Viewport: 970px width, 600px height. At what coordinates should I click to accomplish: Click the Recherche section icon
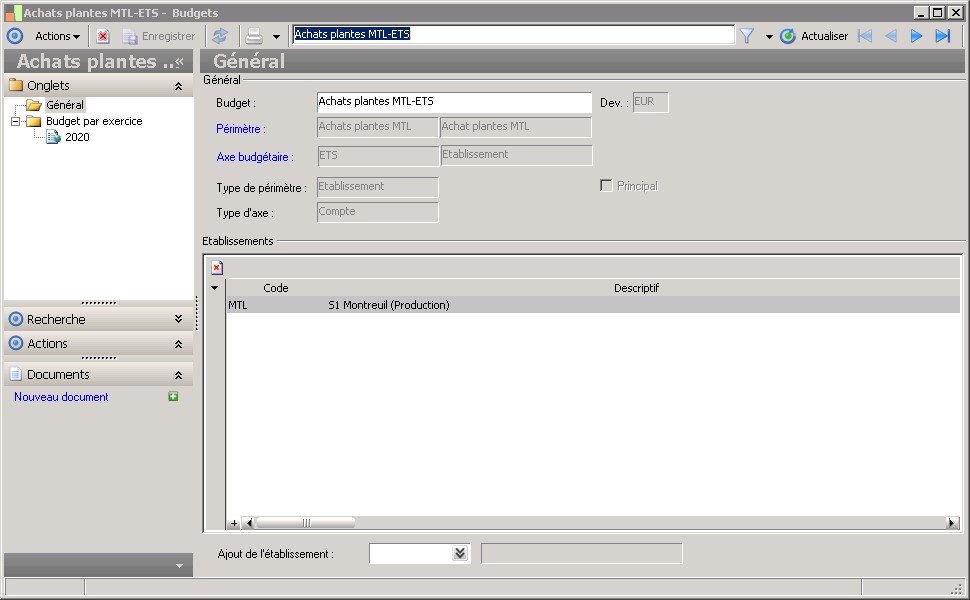tap(16, 319)
